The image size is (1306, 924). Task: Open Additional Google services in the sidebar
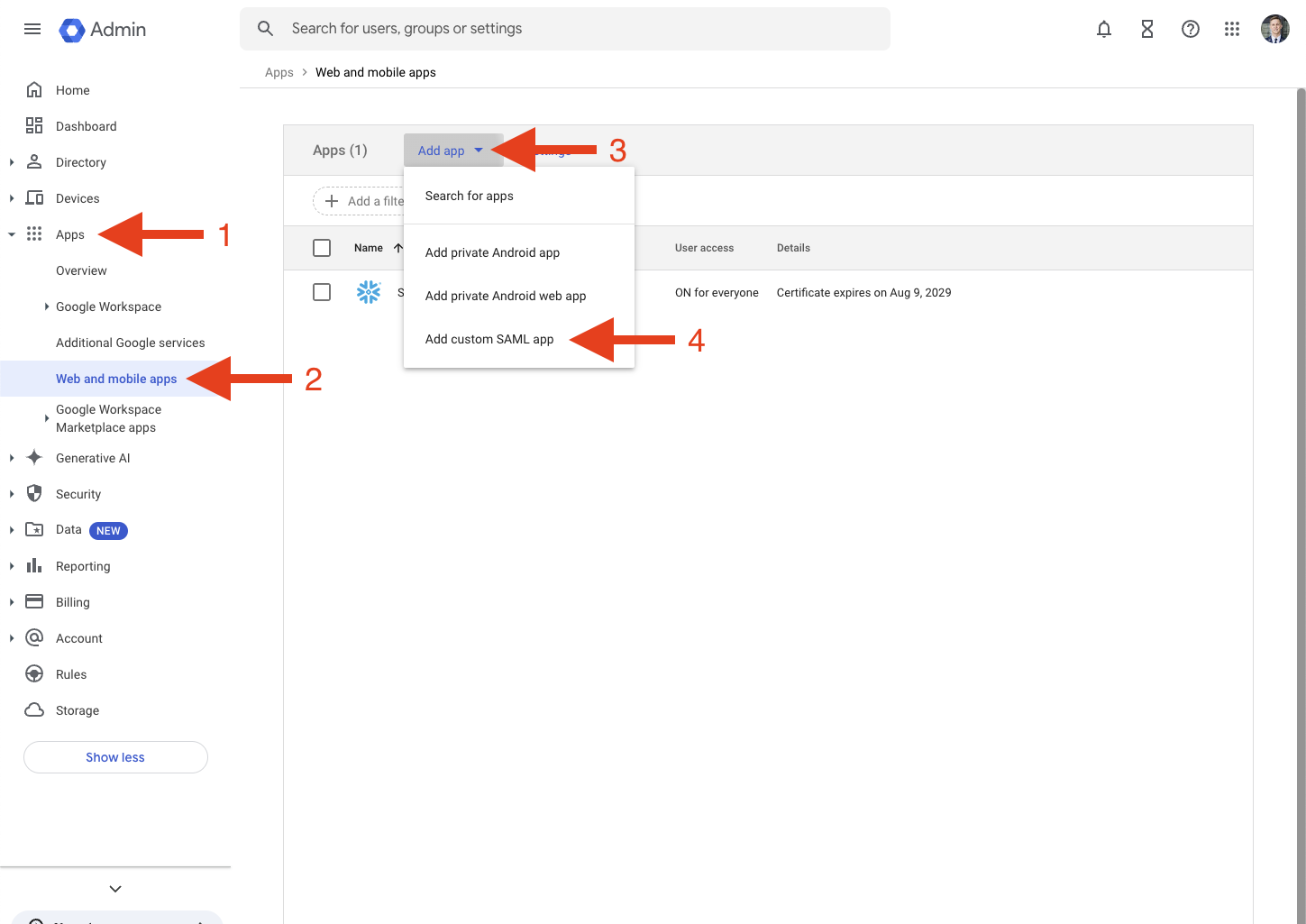(x=130, y=343)
